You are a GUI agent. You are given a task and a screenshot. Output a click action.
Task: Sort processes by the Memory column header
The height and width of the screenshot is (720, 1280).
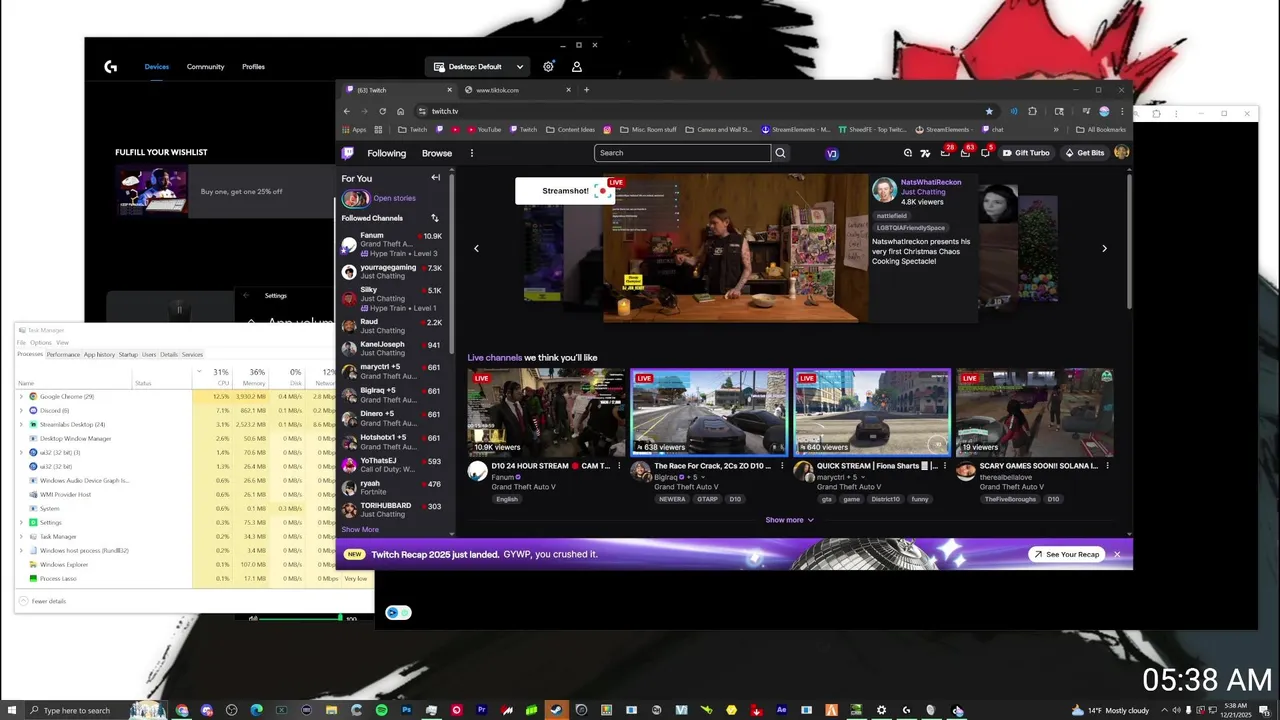254,376
